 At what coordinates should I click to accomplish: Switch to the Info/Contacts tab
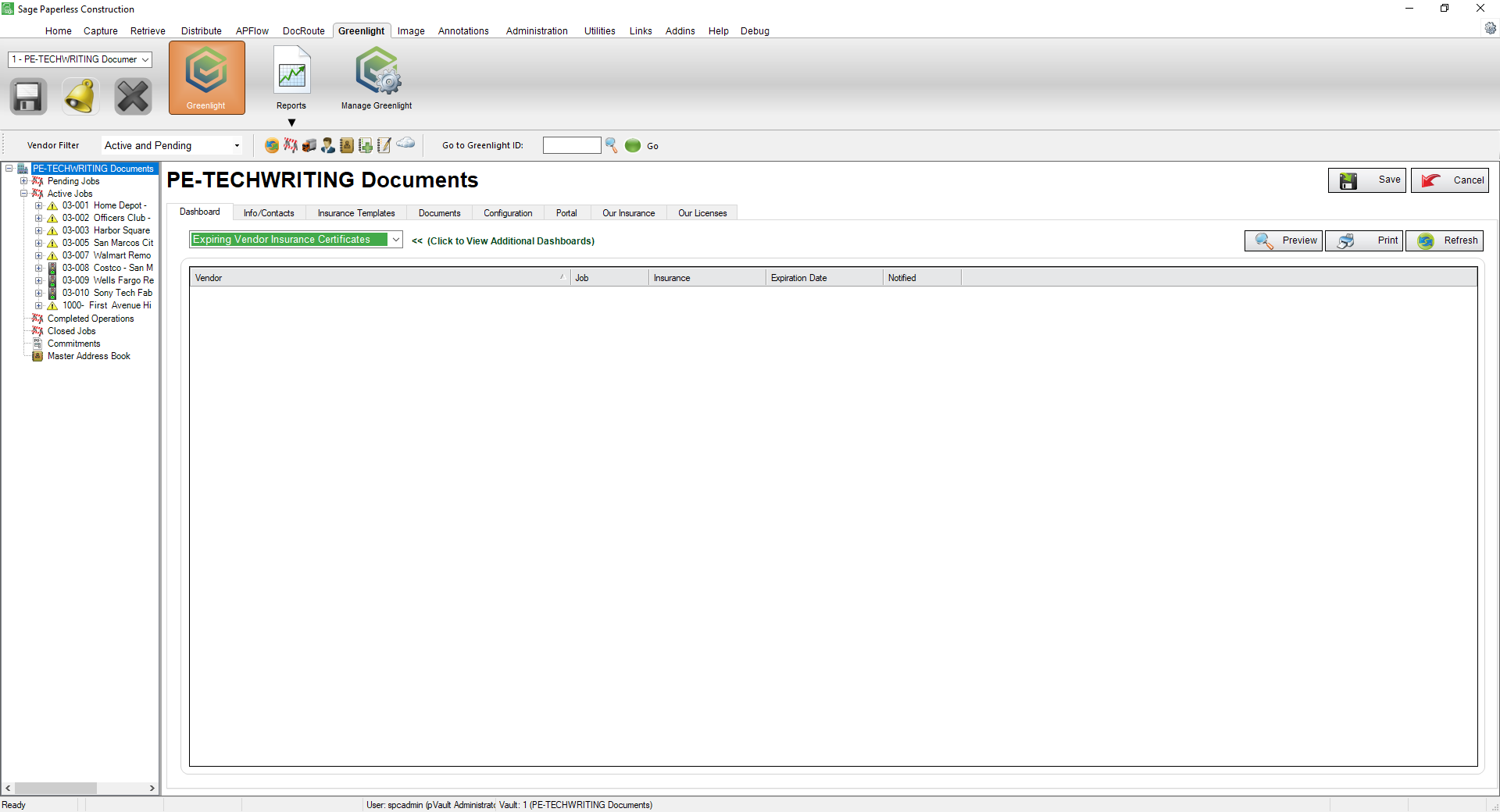[269, 213]
